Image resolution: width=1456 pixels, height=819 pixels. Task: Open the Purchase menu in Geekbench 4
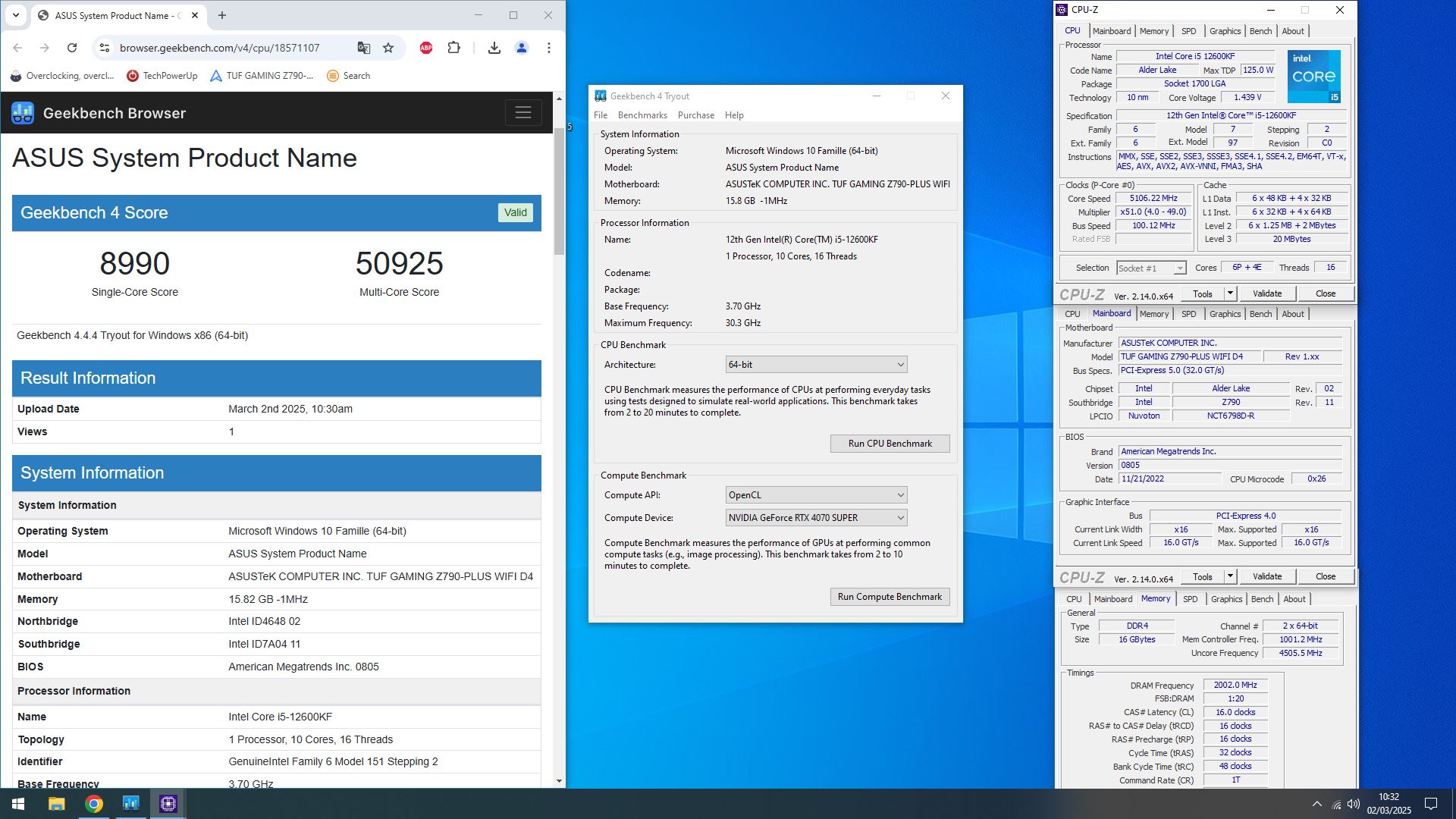pyautogui.click(x=695, y=115)
